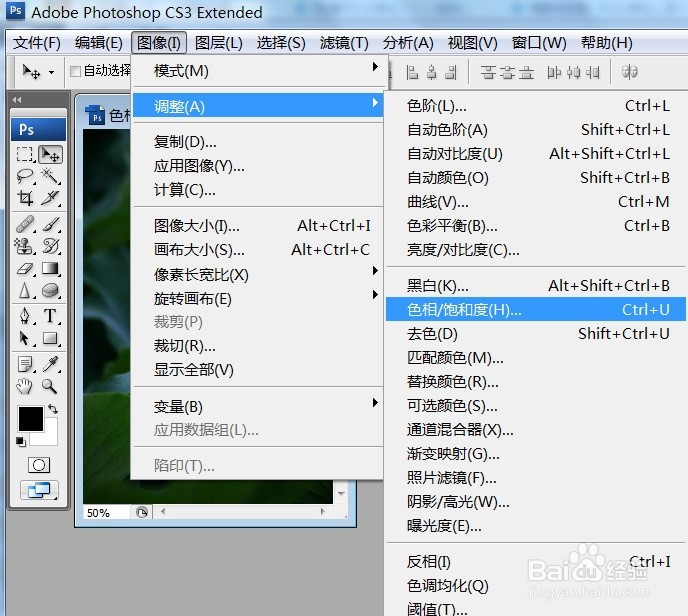Choose 反相(I) adjustment
The image size is (688, 616).
(536, 562)
